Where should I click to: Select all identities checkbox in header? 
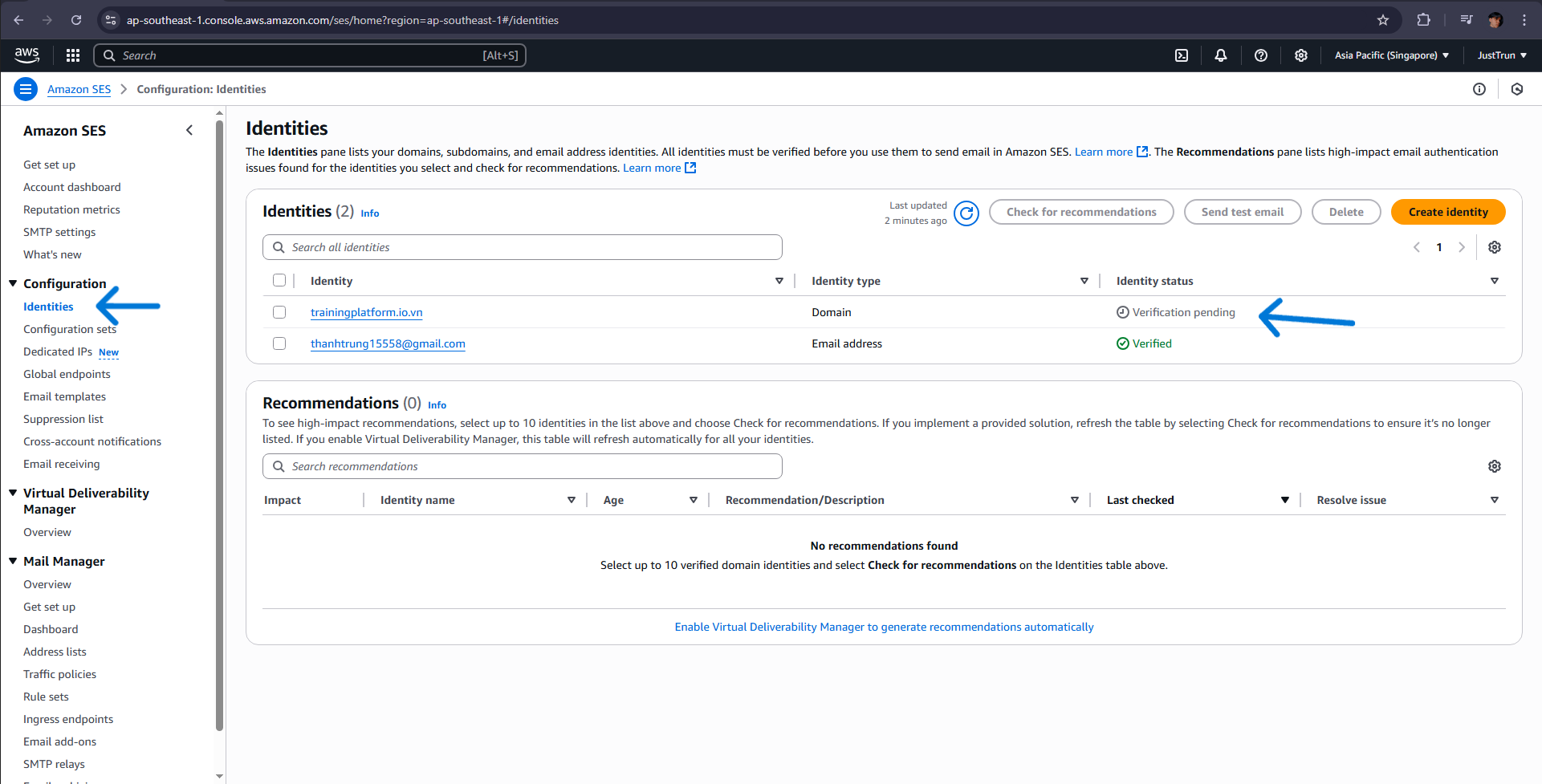[279, 280]
